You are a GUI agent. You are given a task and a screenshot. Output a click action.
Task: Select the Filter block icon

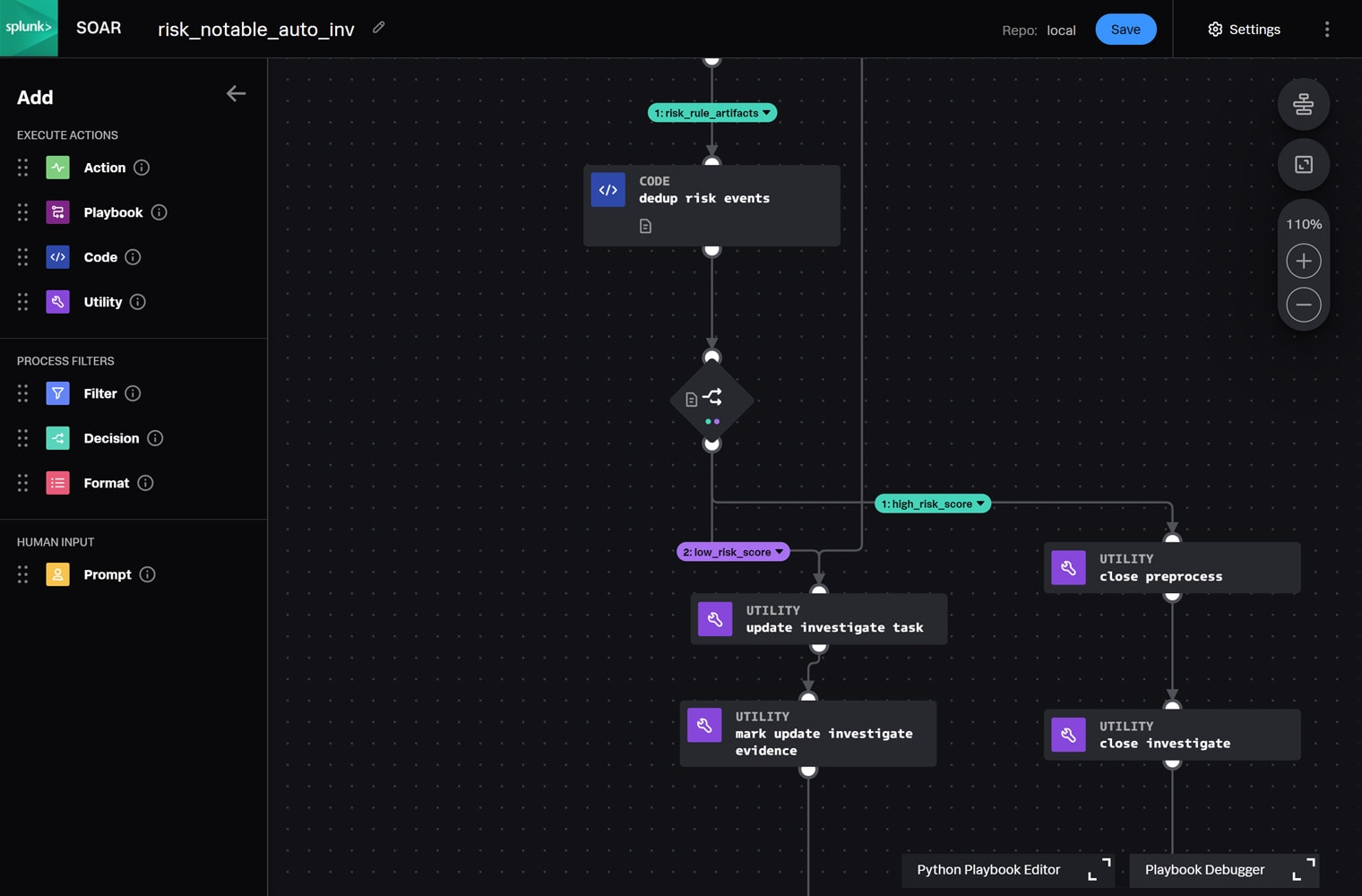pos(57,393)
